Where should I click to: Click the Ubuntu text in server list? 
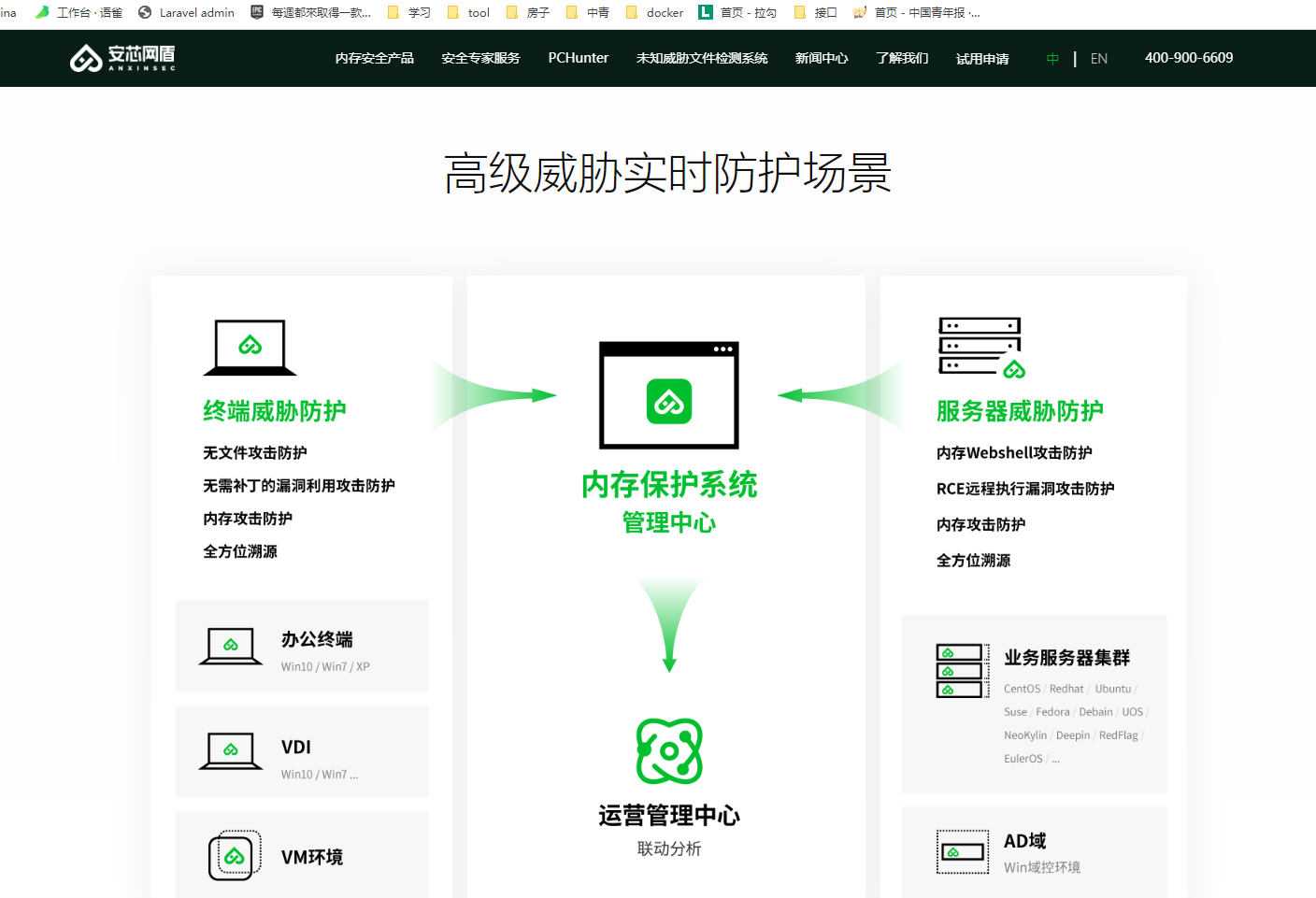[1113, 690]
